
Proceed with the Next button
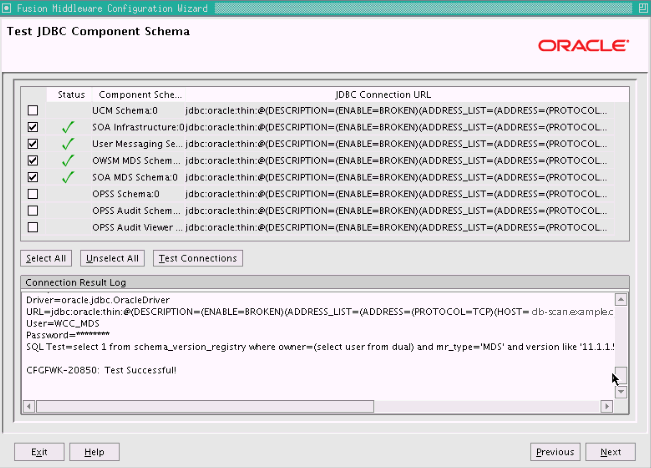pyautogui.click(x=610, y=452)
